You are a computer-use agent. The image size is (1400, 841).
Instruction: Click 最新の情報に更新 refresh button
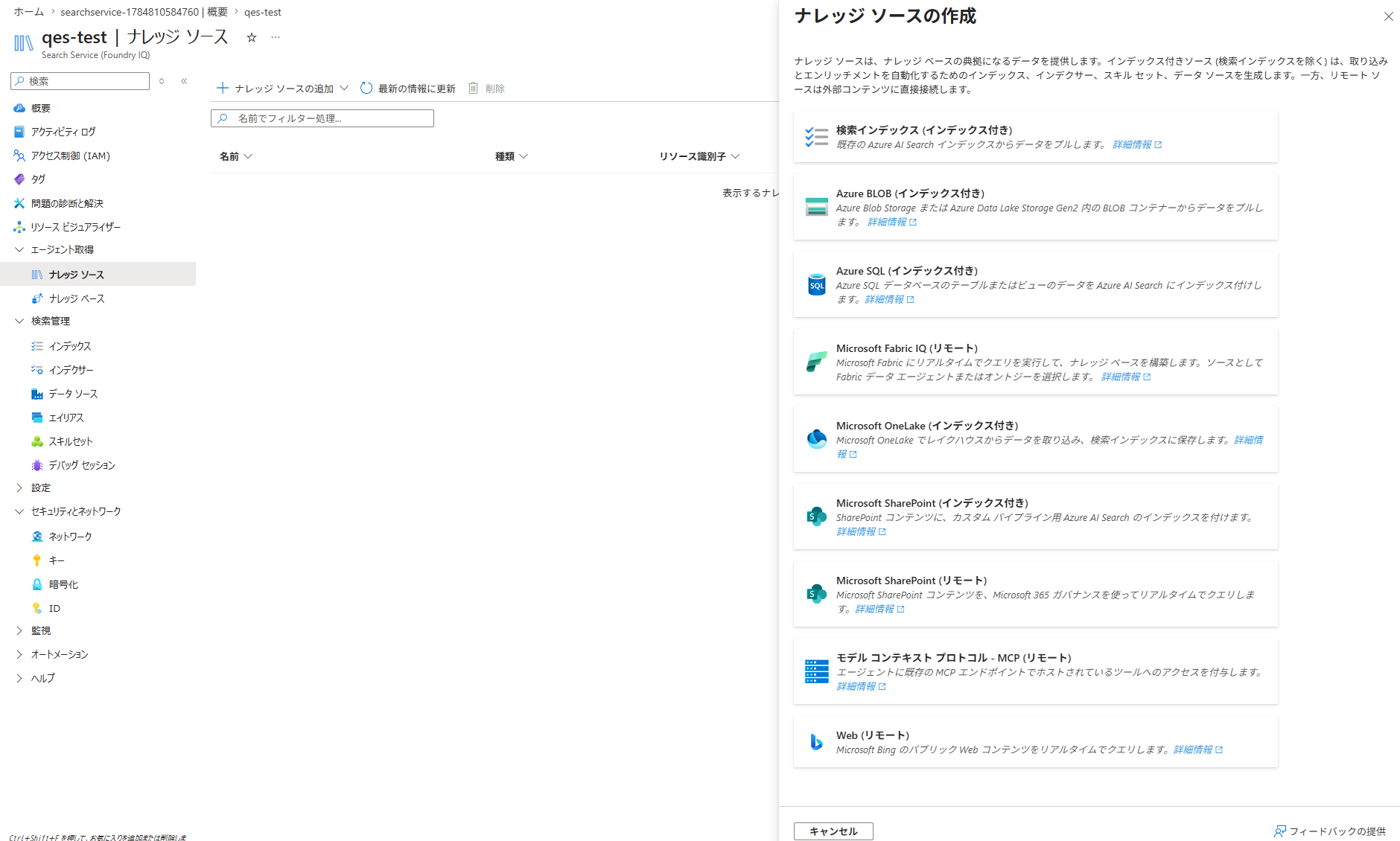tap(408, 89)
